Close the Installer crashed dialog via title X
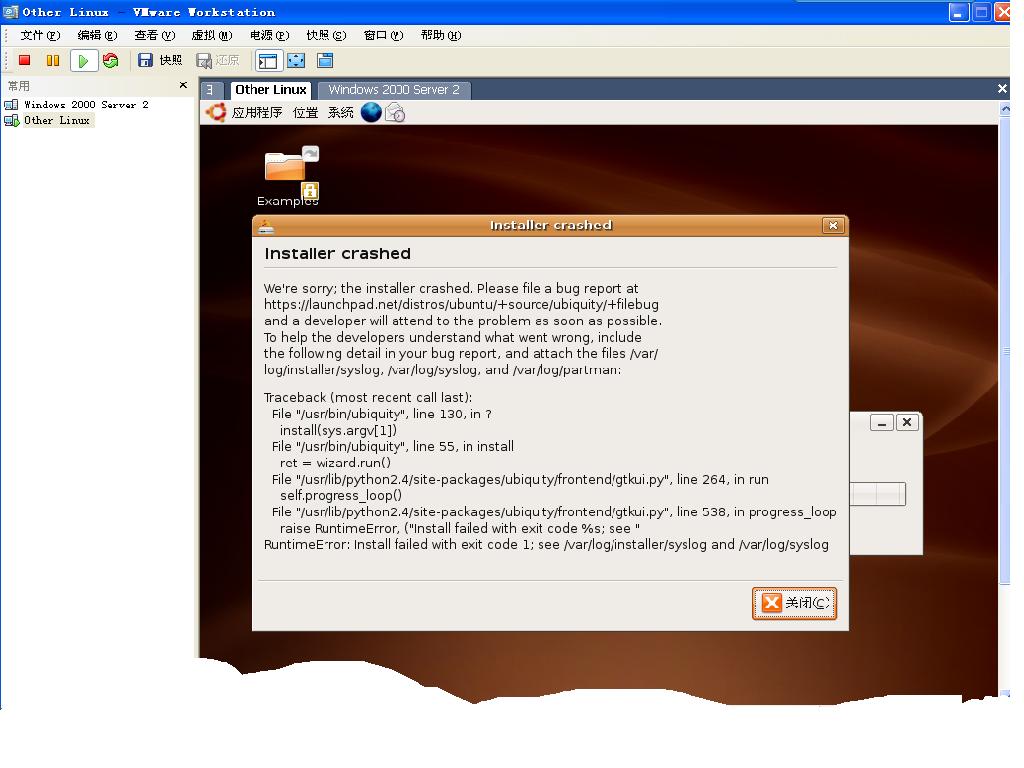 (833, 225)
